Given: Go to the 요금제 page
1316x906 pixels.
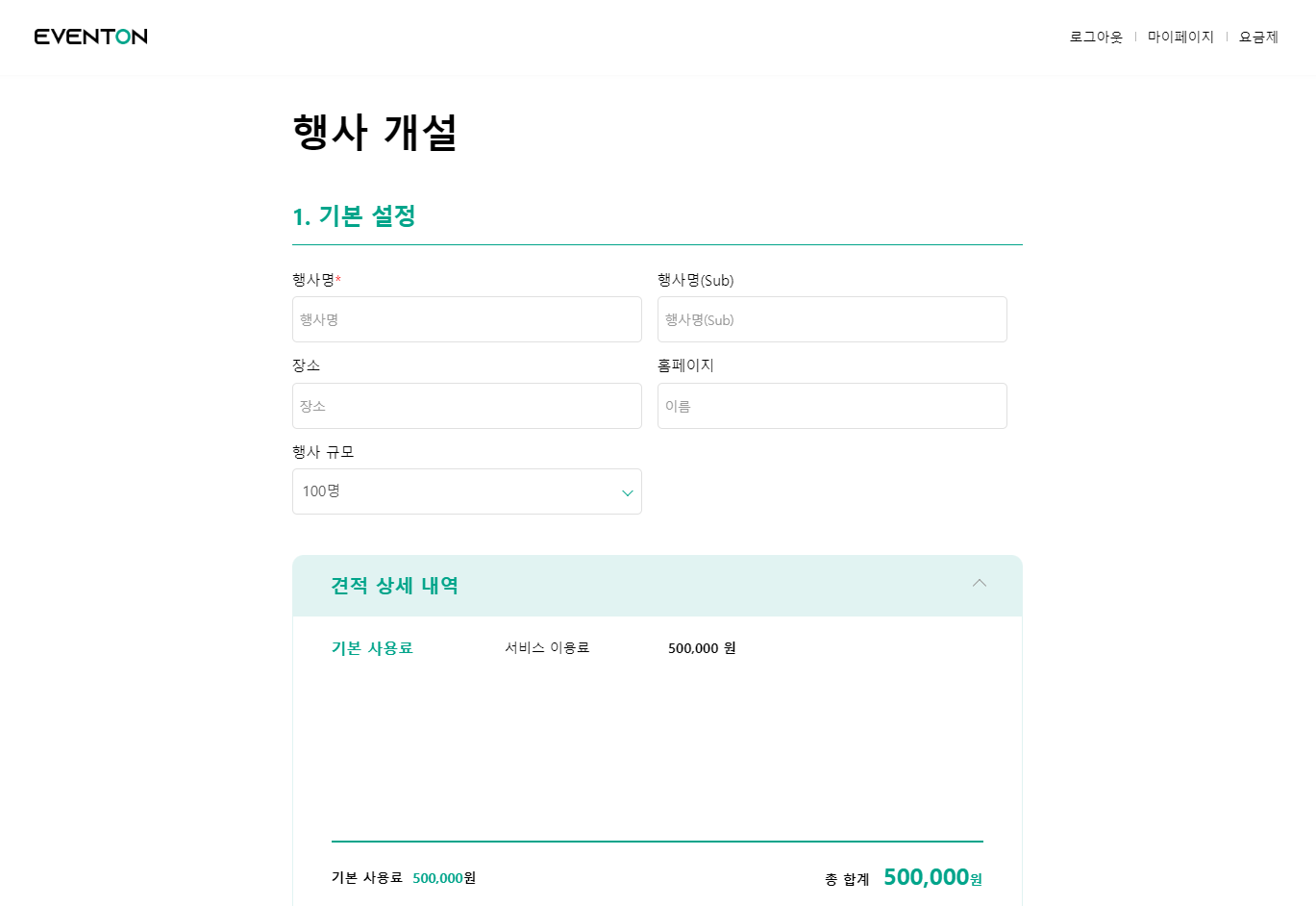Looking at the screenshot, I should click(1258, 37).
